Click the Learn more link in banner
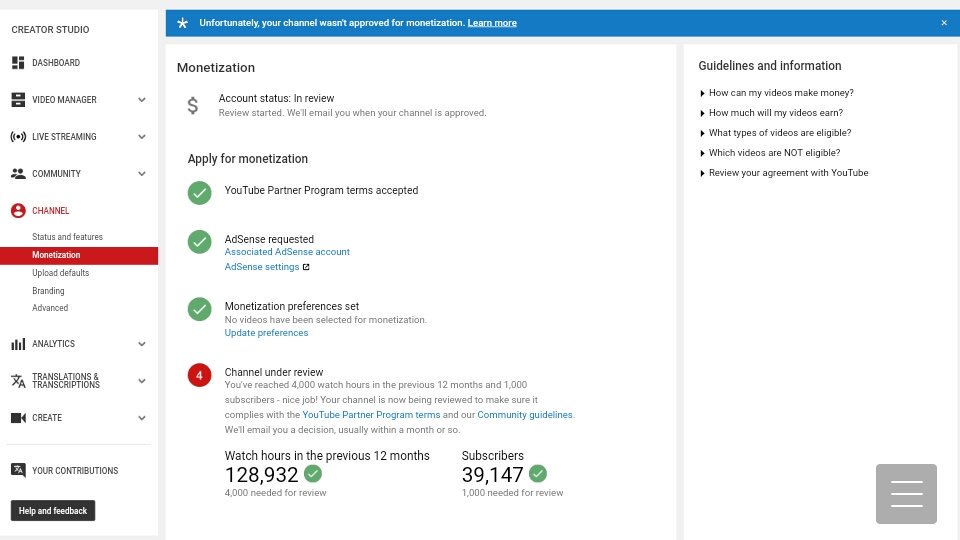The image size is (960, 540). click(x=492, y=23)
